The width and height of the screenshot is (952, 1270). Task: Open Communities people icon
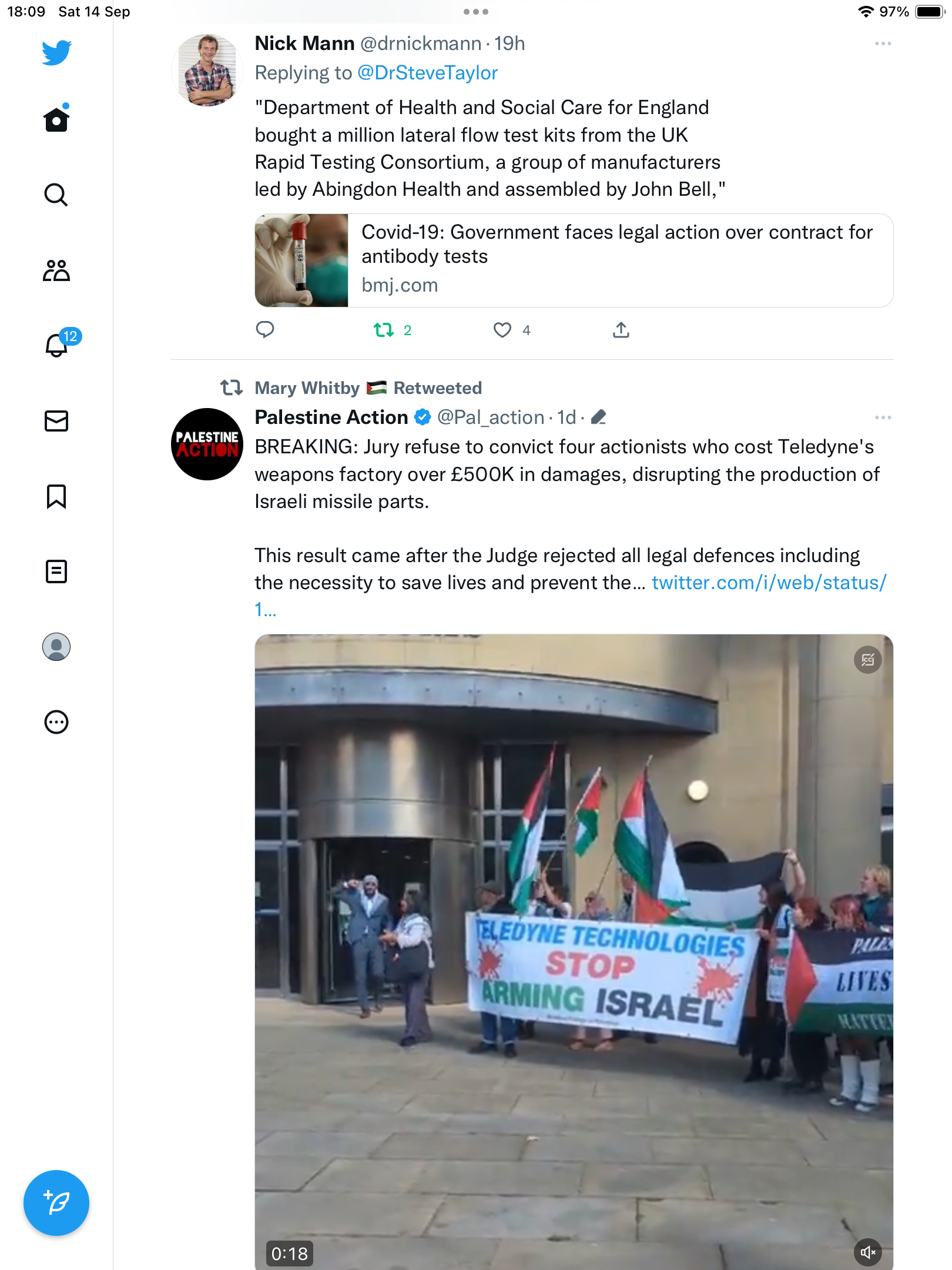56,270
